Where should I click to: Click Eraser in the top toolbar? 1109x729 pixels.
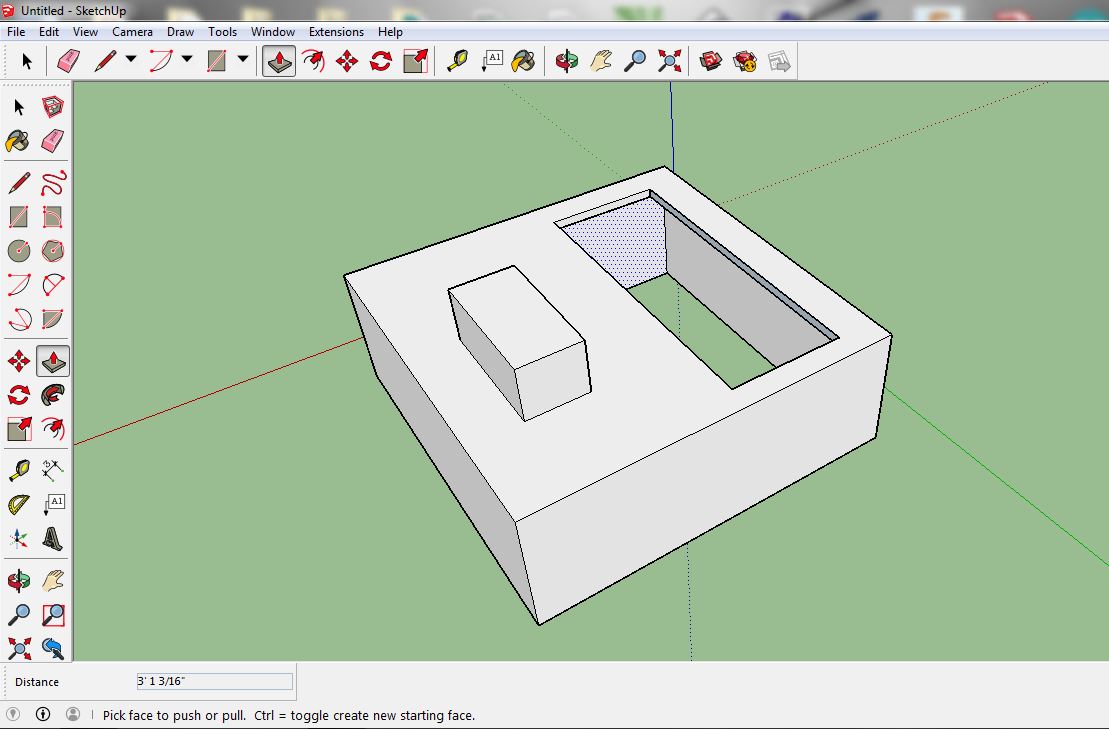pos(68,61)
